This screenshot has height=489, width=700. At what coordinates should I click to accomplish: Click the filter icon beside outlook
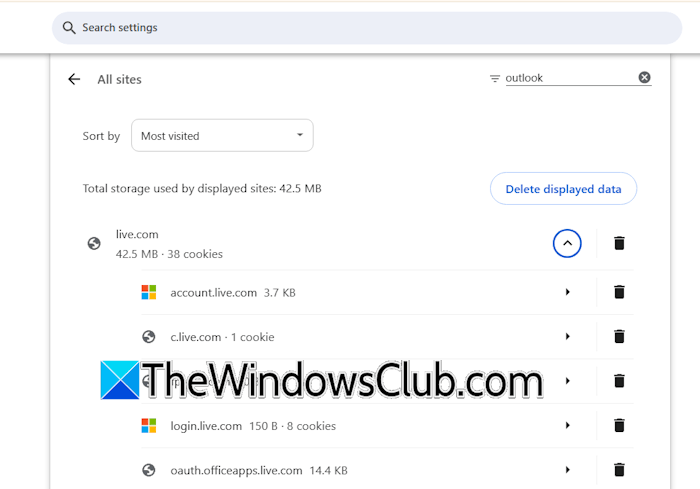click(494, 79)
